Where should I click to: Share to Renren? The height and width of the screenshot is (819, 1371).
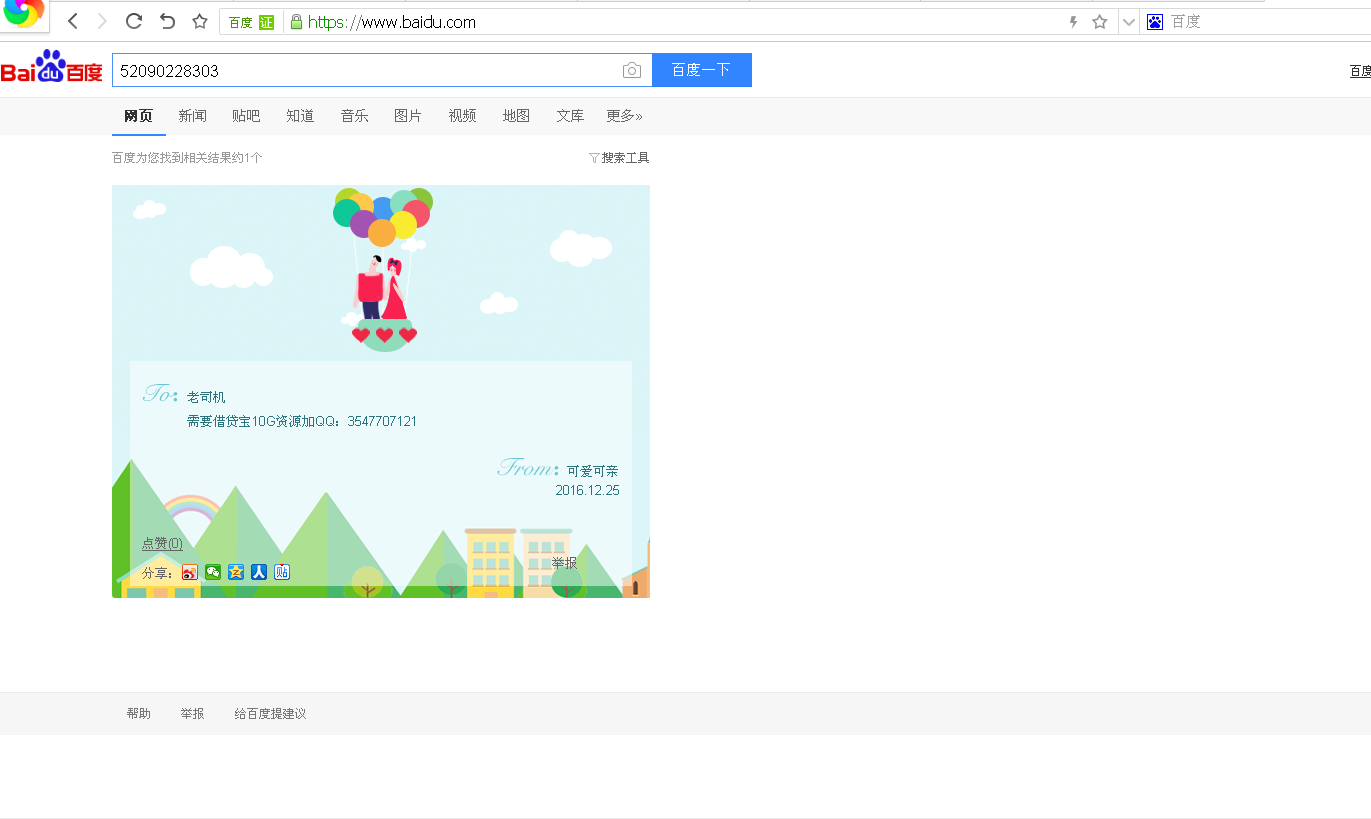[x=258, y=571]
